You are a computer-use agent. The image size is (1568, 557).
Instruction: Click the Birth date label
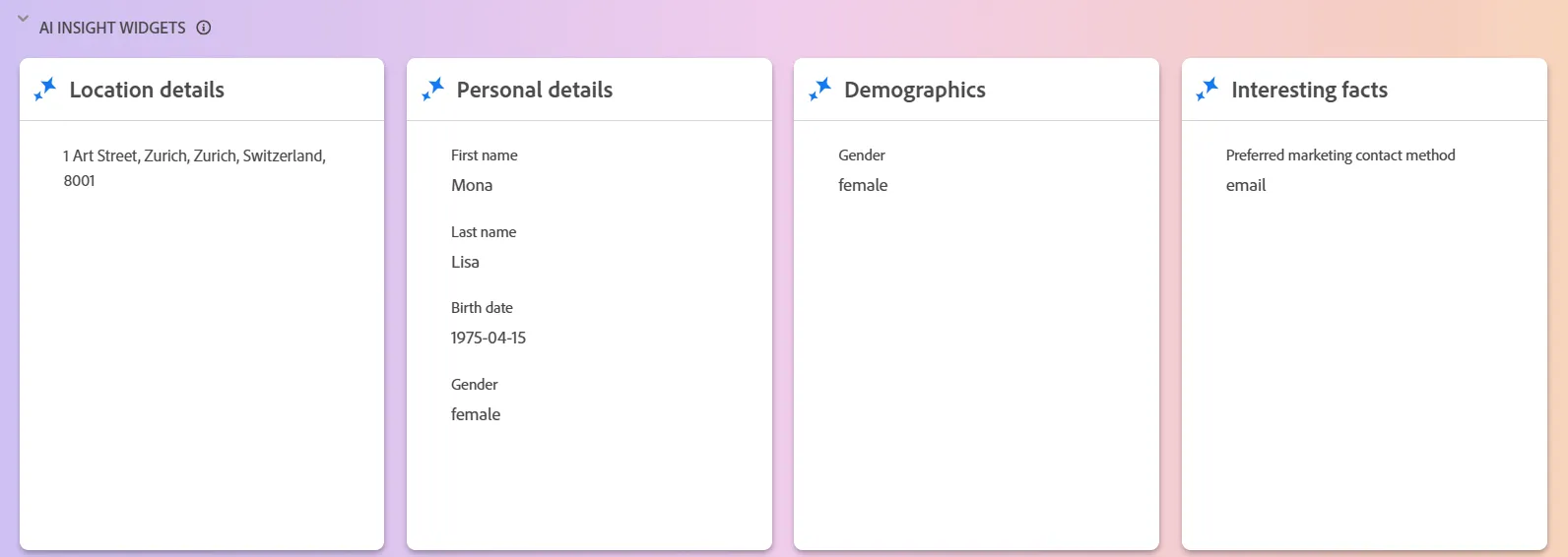pyautogui.click(x=482, y=308)
